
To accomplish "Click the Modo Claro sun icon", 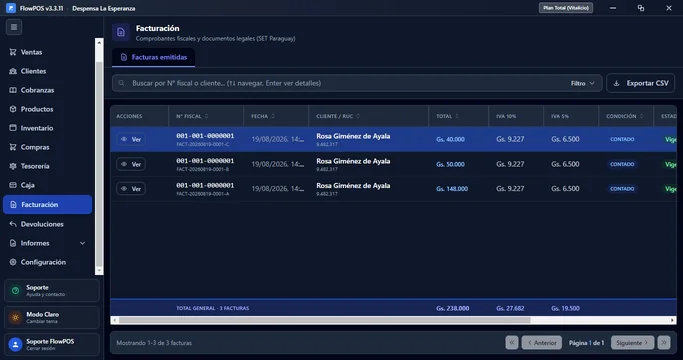I will pyautogui.click(x=15, y=317).
